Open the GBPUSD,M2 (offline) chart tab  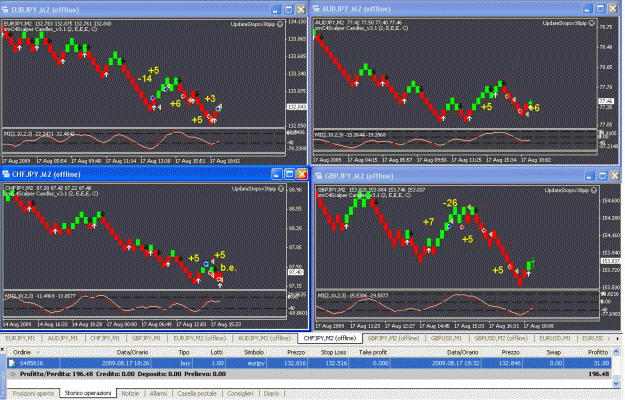click(501, 338)
